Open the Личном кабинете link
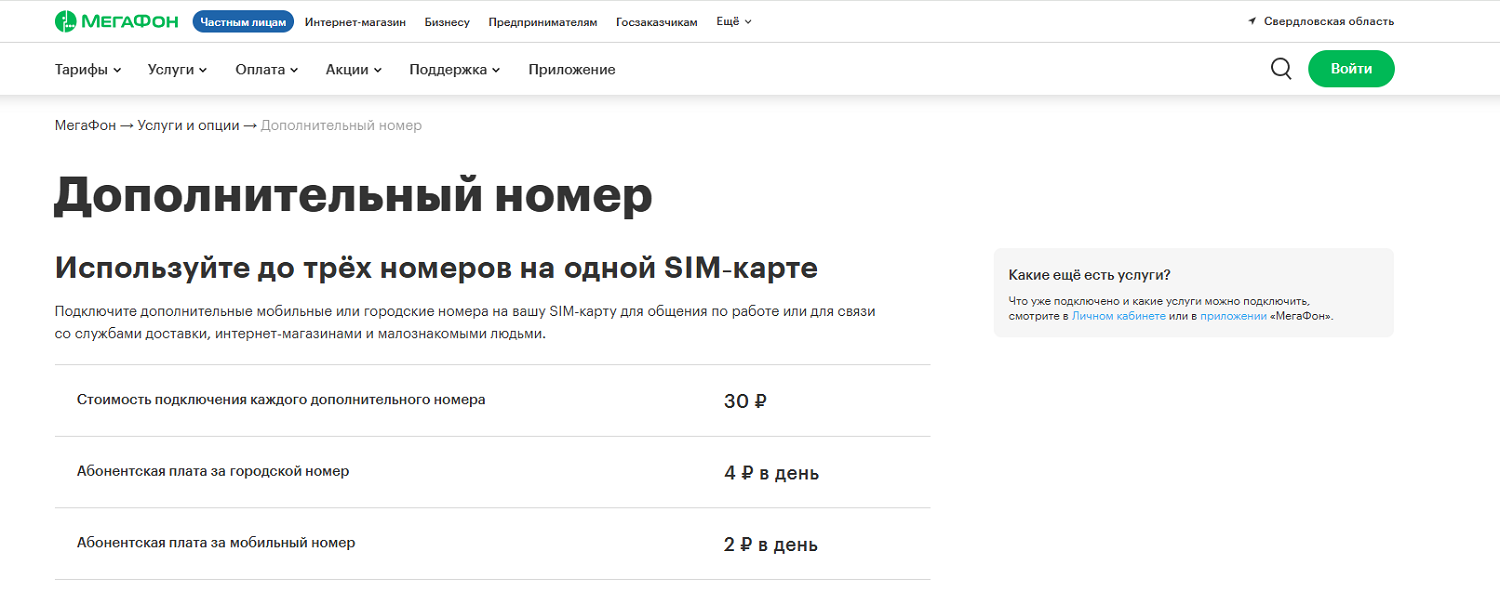Viewport: 1500px width, 604px height. pyautogui.click(x=1119, y=315)
